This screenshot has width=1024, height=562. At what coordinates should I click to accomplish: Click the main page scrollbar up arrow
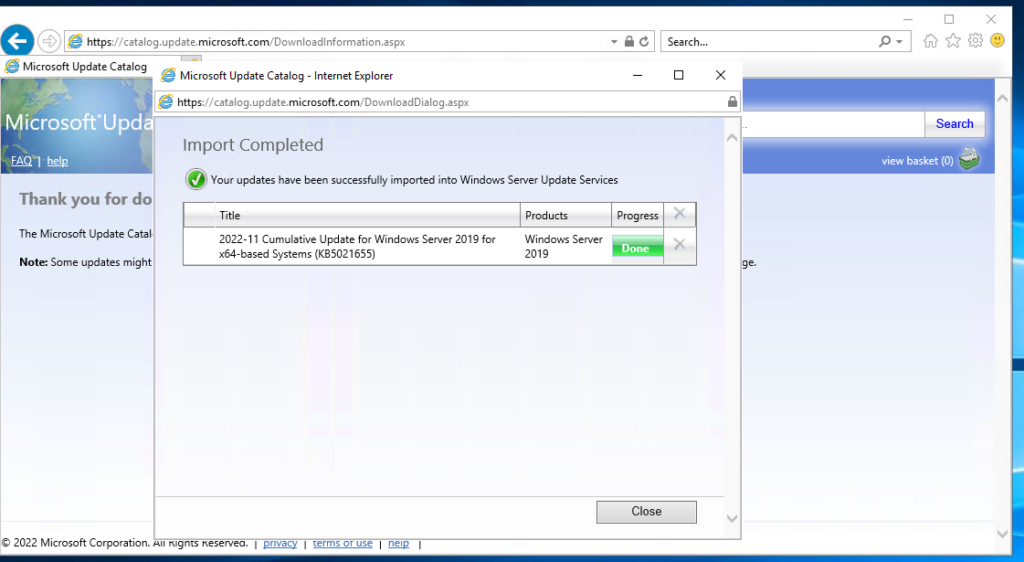tap(1002, 99)
